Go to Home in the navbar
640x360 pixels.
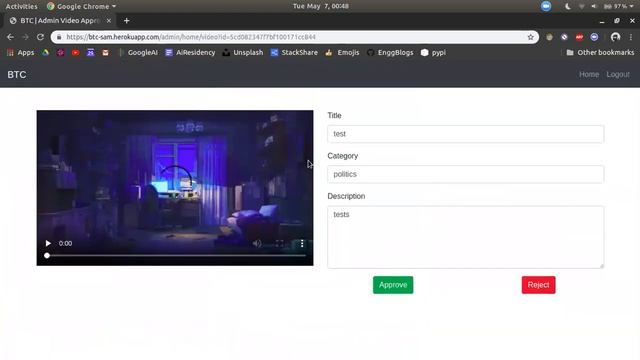589,74
